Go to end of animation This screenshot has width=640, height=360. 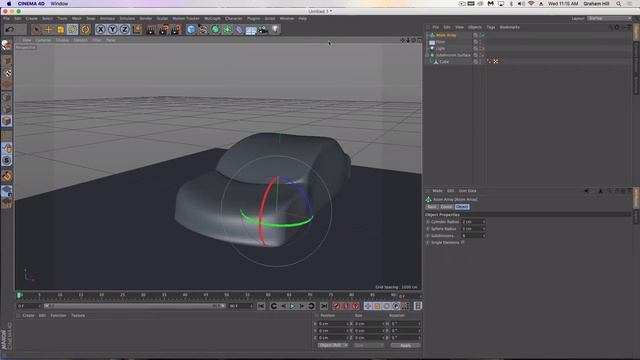point(324,306)
